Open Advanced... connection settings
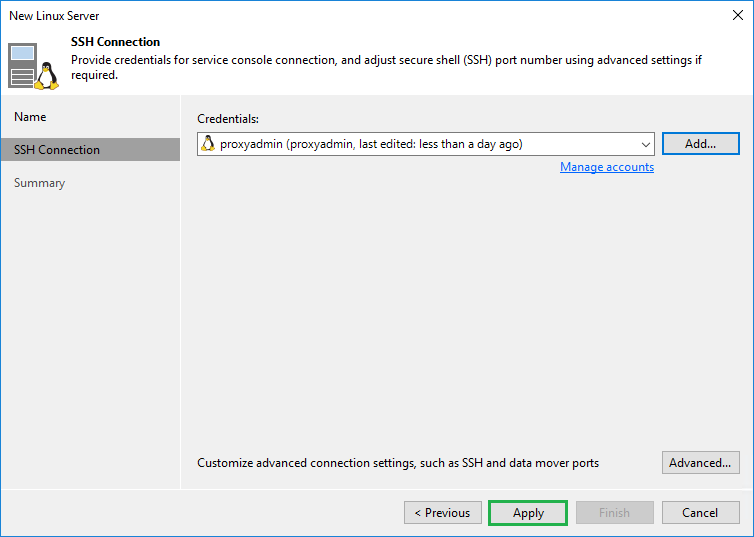 point(700,463)
